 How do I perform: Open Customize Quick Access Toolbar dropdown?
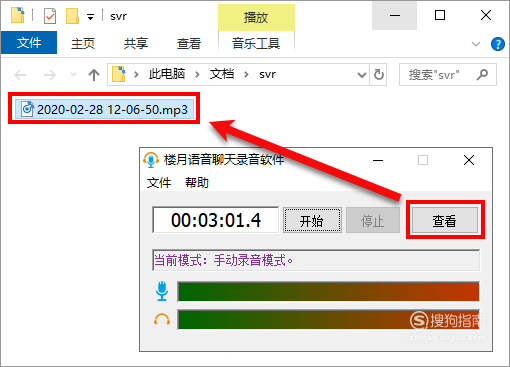click(x=90, y=17)
